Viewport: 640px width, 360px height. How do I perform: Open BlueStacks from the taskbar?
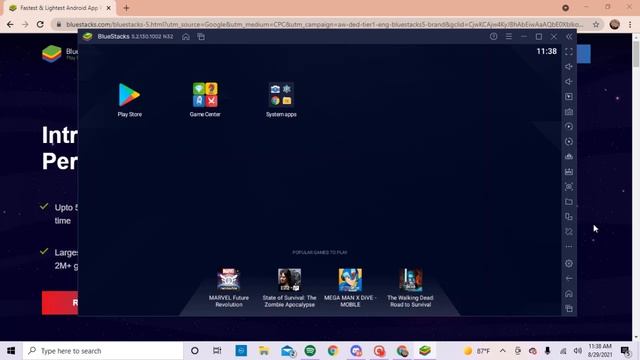[425, 351]
